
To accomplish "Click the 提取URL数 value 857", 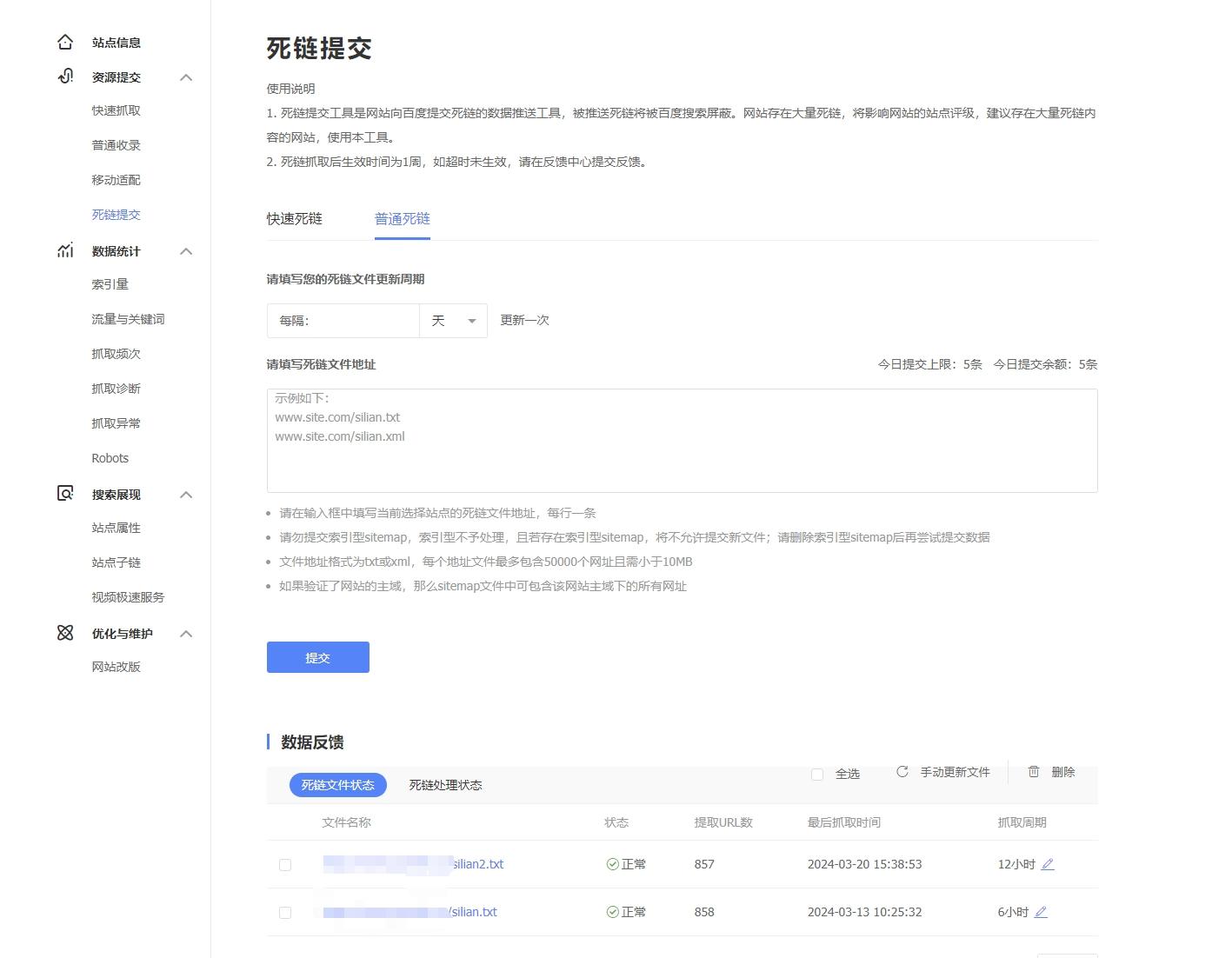I will tap(704, 864).
